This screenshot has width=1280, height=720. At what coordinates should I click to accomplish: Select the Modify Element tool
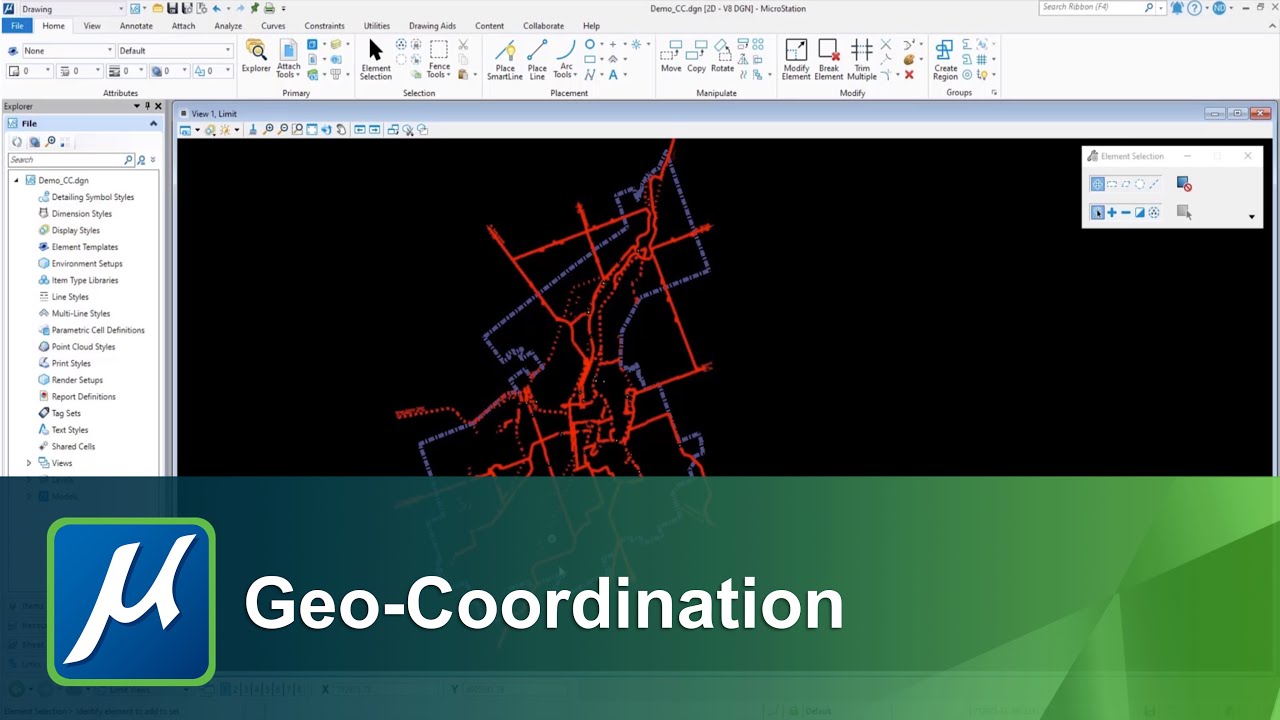(x=796, y=60)
